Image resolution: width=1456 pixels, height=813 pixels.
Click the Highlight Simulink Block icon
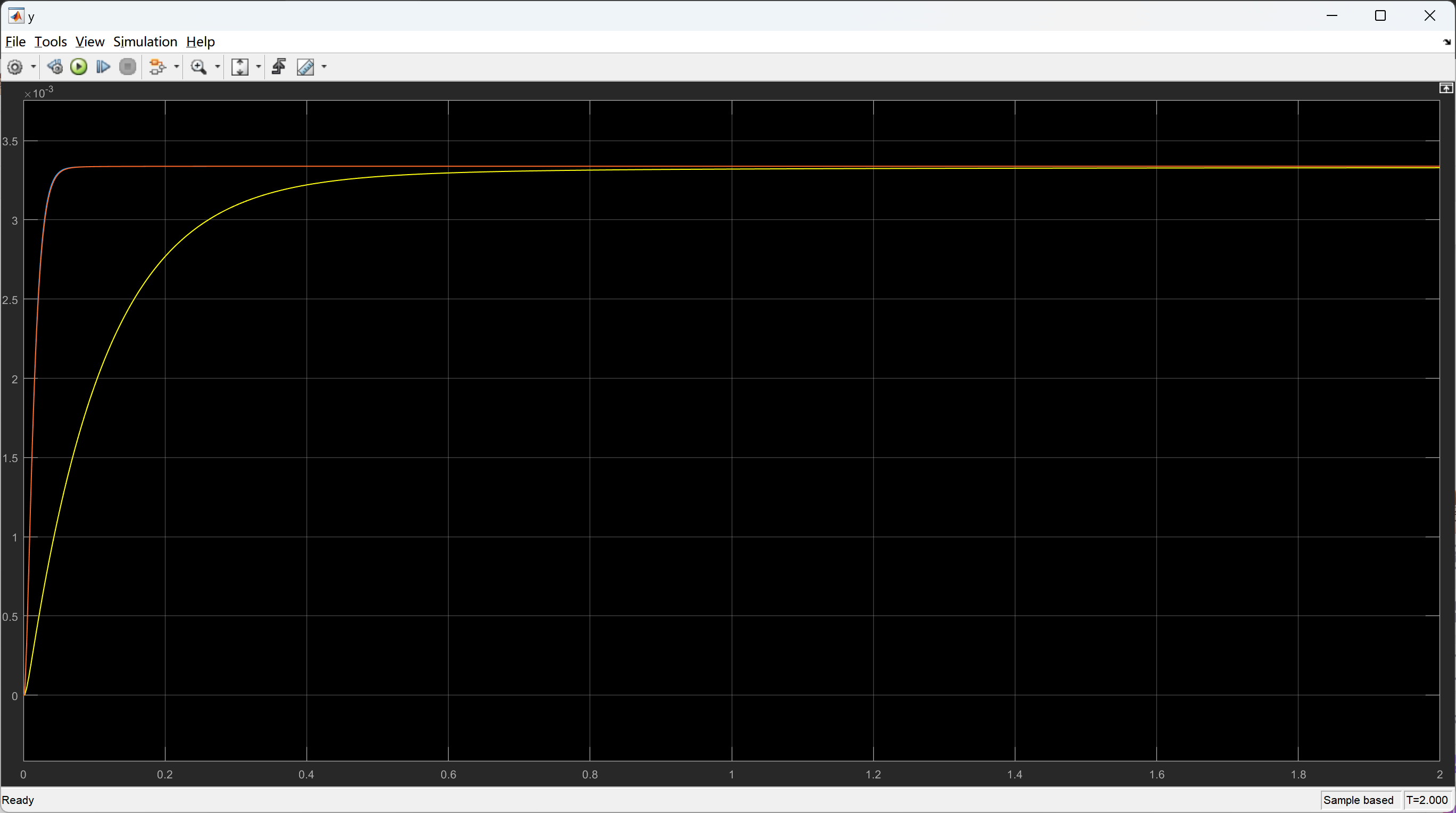[x=156, y=67]
